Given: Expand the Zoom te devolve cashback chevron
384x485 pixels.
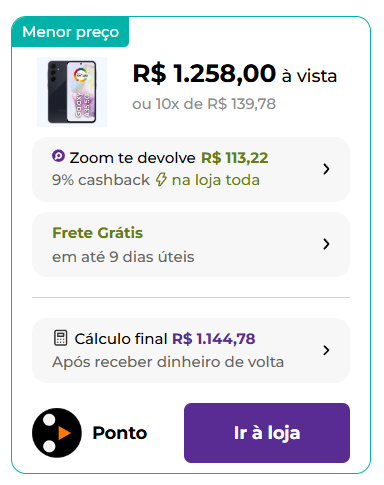Looking at the screenshot, I should pyautogui.click(x=326, y=169).
